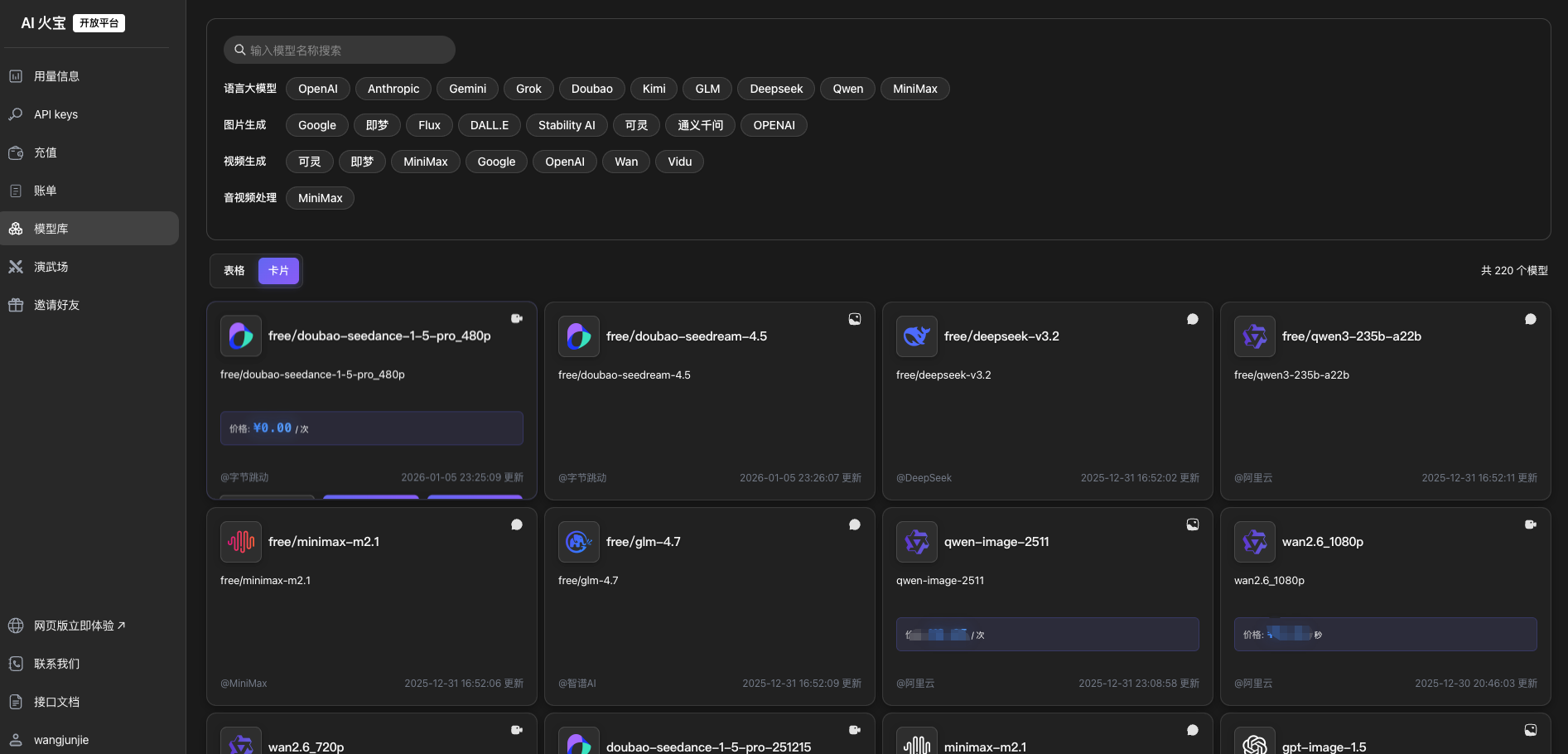The height and width of the screenshot is (754, 1568).
Task: Select the 演武场 crossed swords icon
Action: (16, 267)
